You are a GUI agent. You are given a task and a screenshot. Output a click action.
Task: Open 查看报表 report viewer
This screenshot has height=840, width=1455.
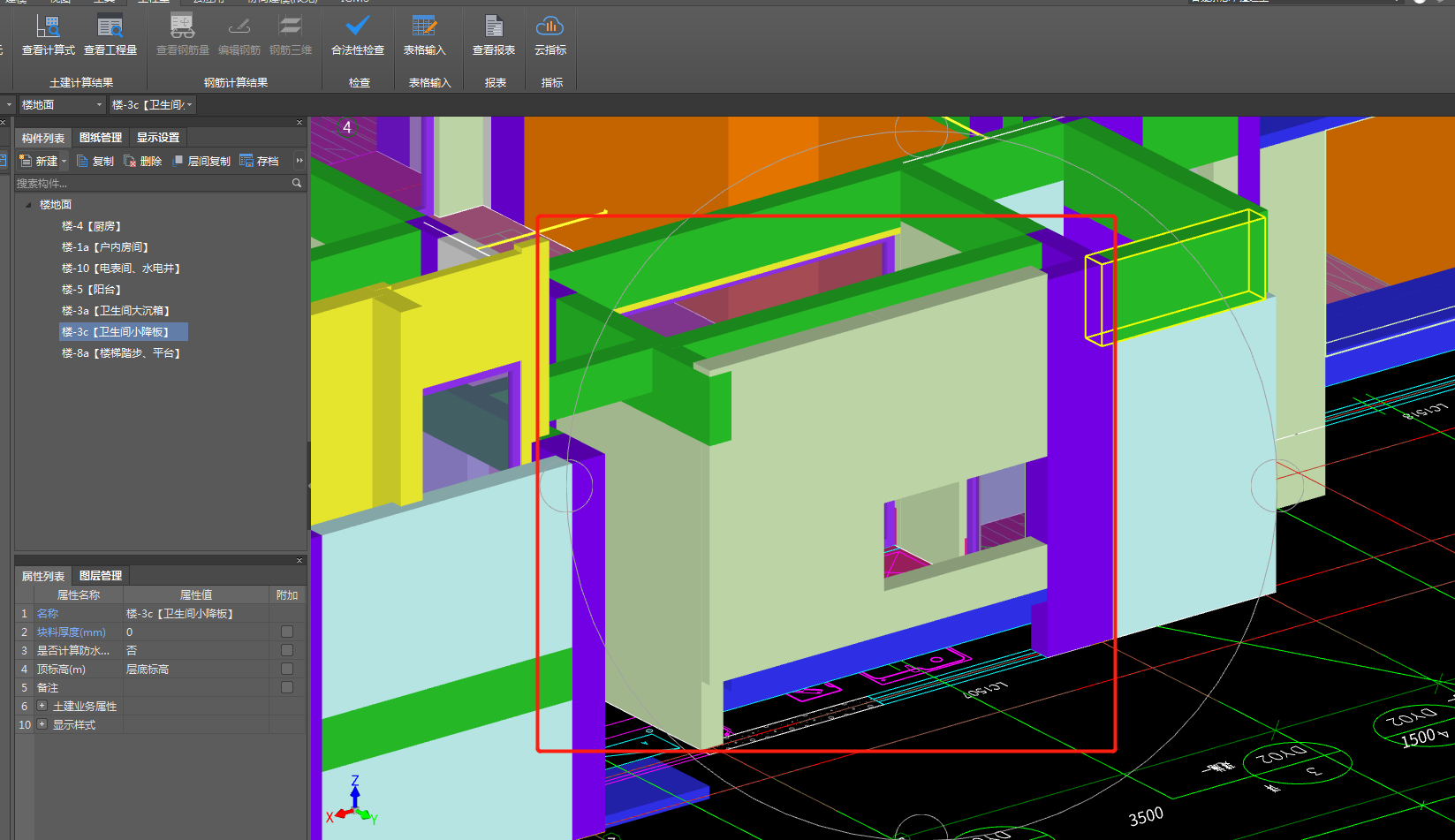click(494, 35)
